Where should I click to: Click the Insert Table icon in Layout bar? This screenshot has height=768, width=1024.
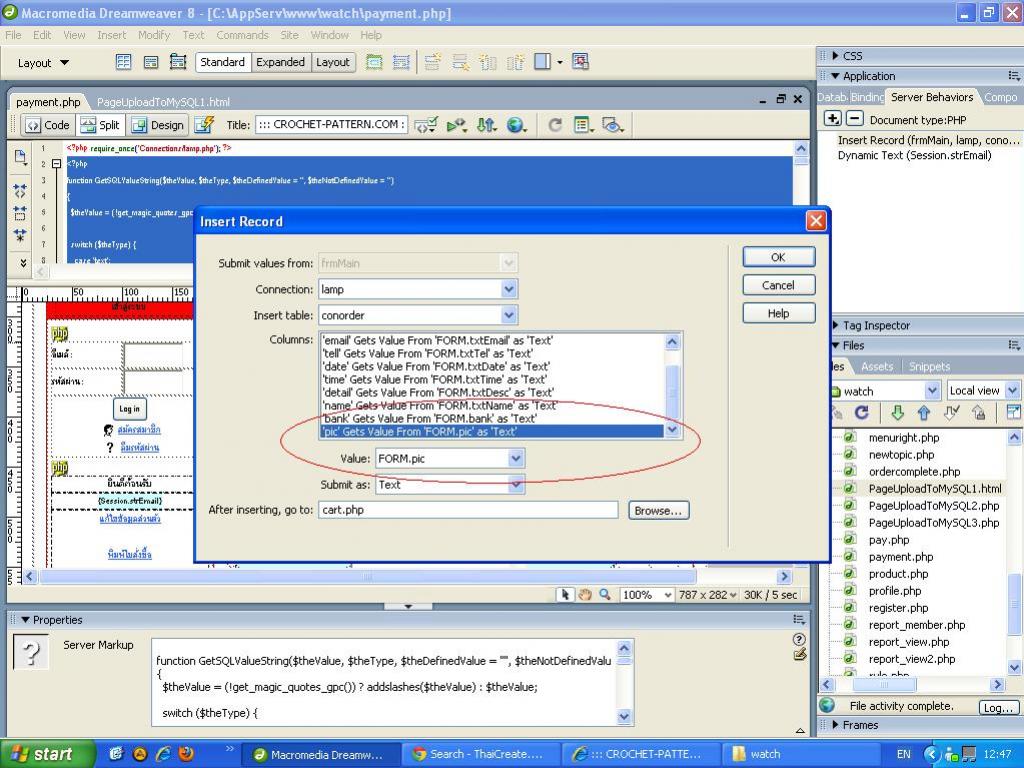[123, 62]
